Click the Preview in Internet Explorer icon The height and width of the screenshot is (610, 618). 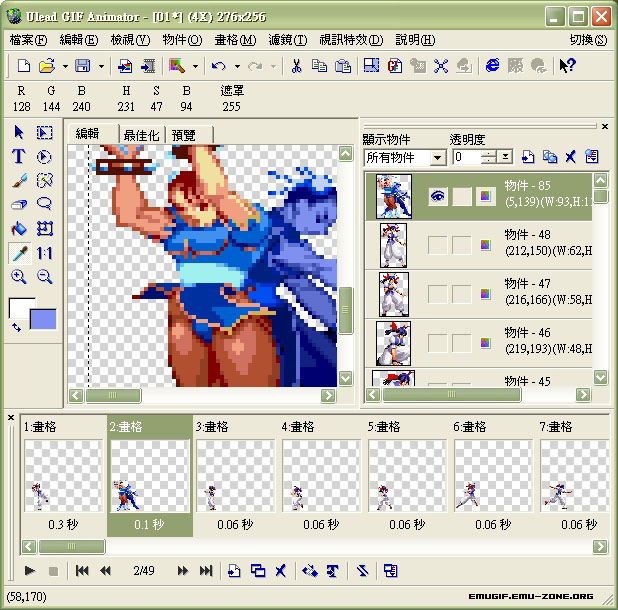click(492, 66)
